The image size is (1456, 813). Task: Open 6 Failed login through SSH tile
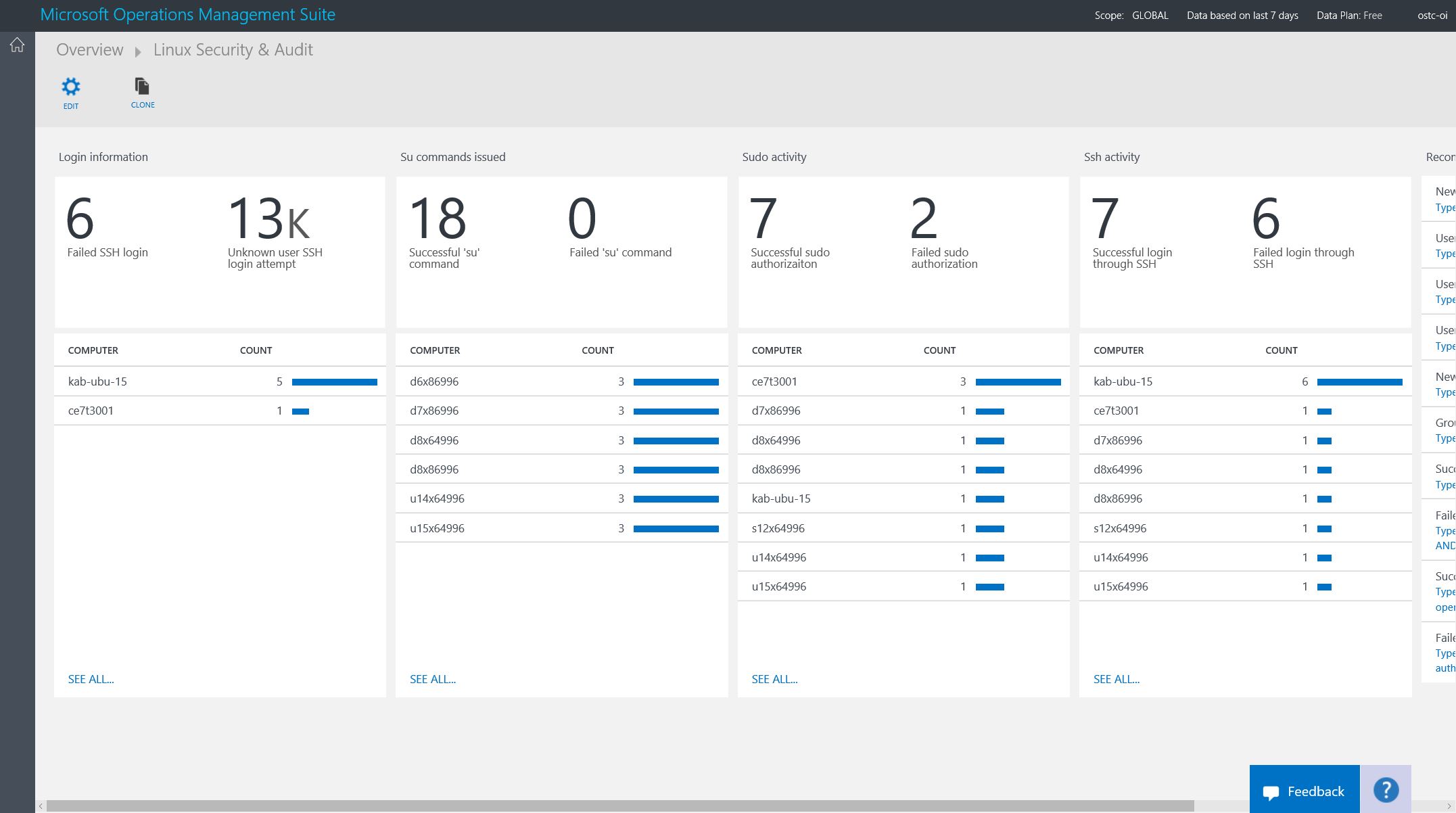(x=1303, y=232)
